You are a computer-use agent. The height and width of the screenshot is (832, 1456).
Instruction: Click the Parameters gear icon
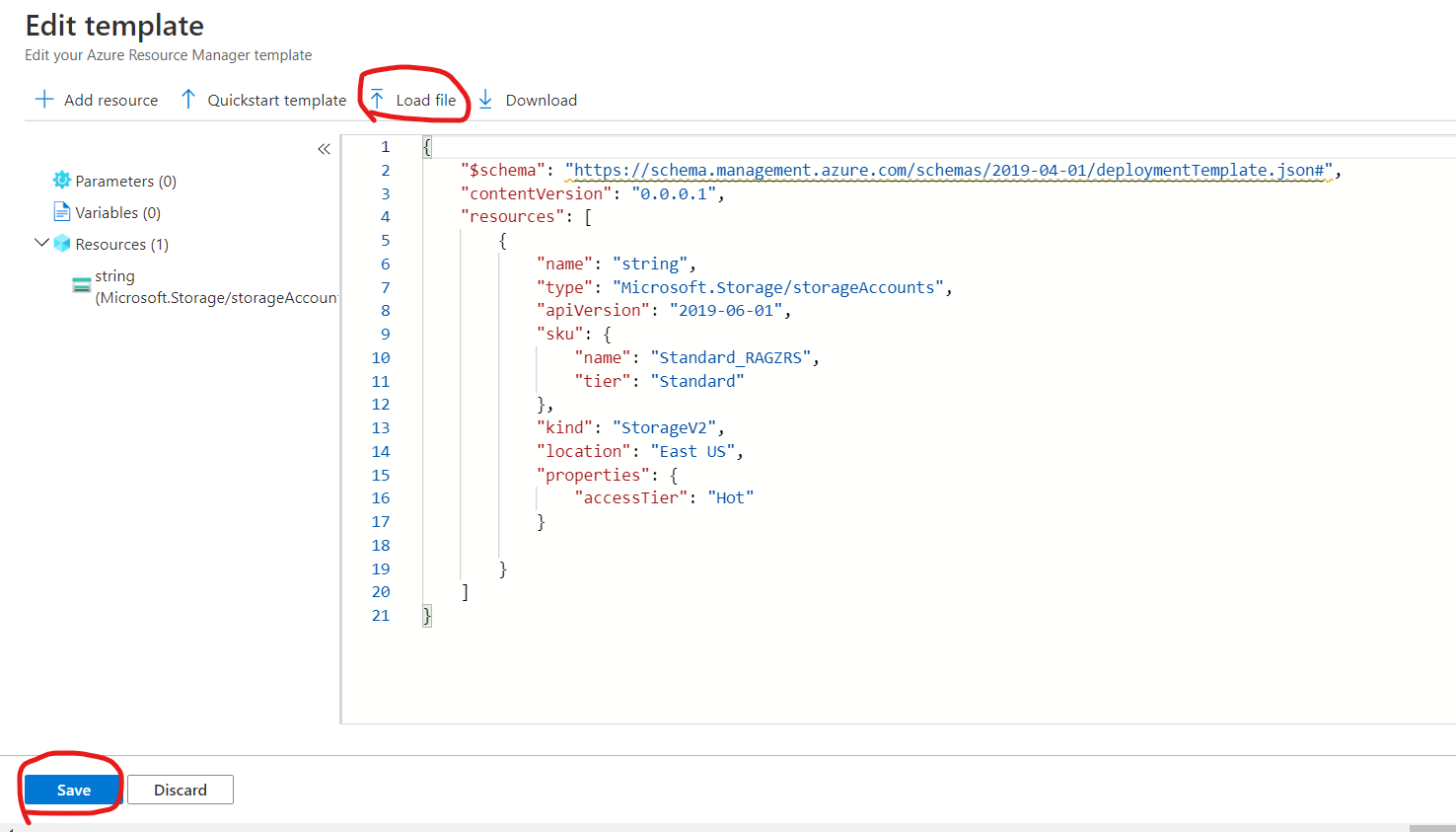(61, 181)
